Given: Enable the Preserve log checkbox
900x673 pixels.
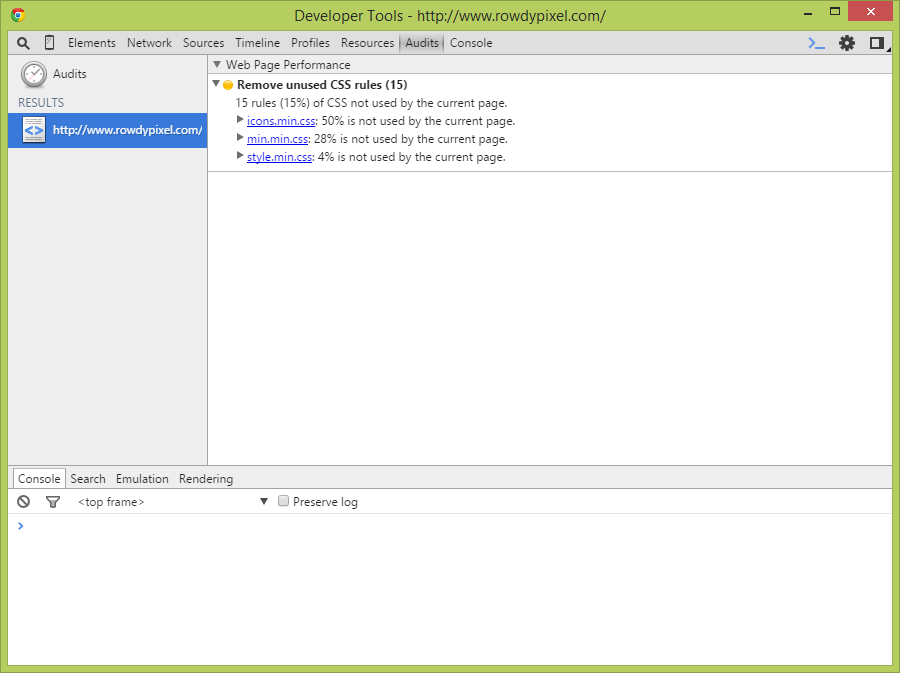Looking at the screenshot, I should [284, 501].
